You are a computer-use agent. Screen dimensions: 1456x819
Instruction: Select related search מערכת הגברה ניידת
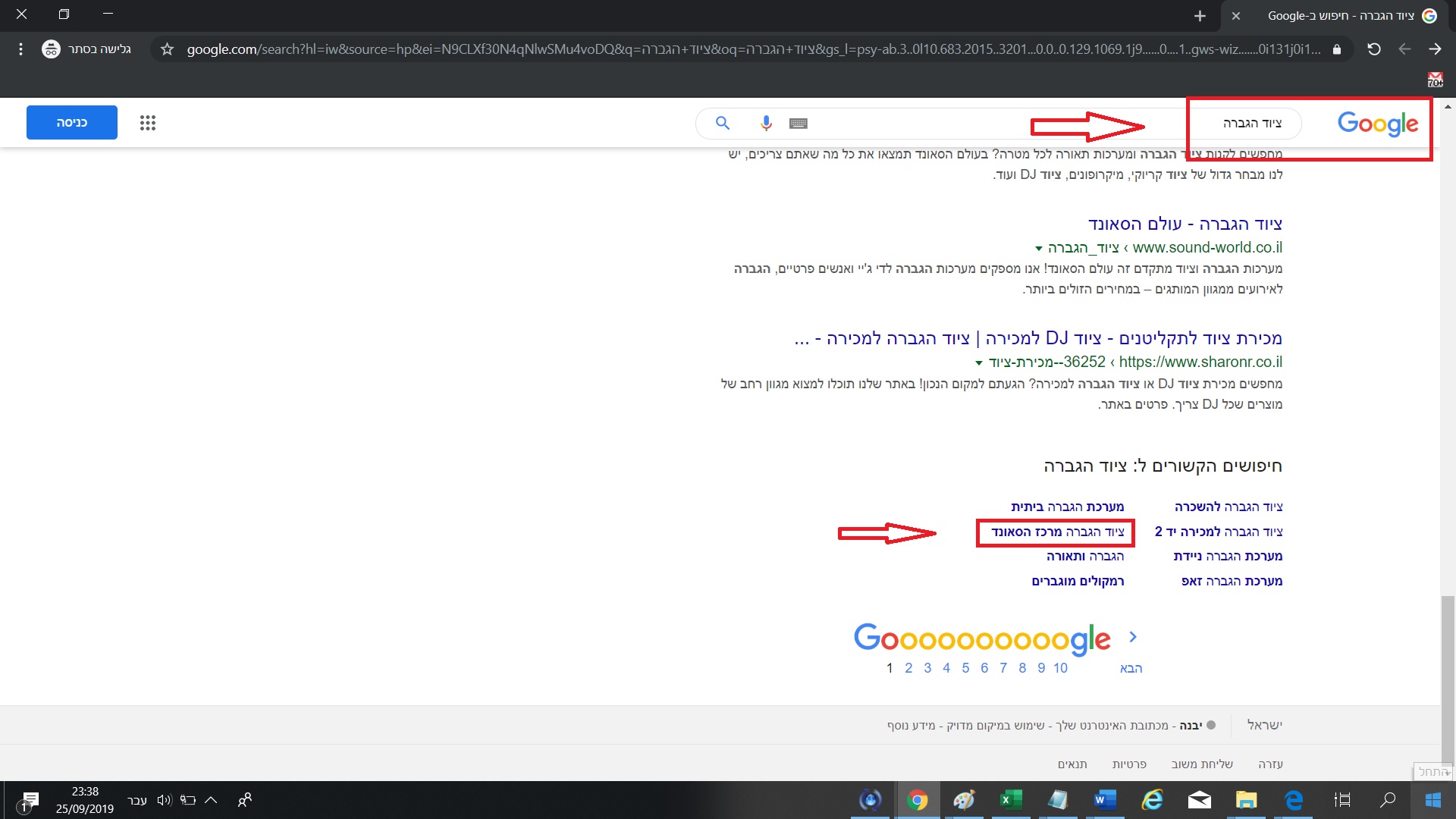click(1228, 557)
